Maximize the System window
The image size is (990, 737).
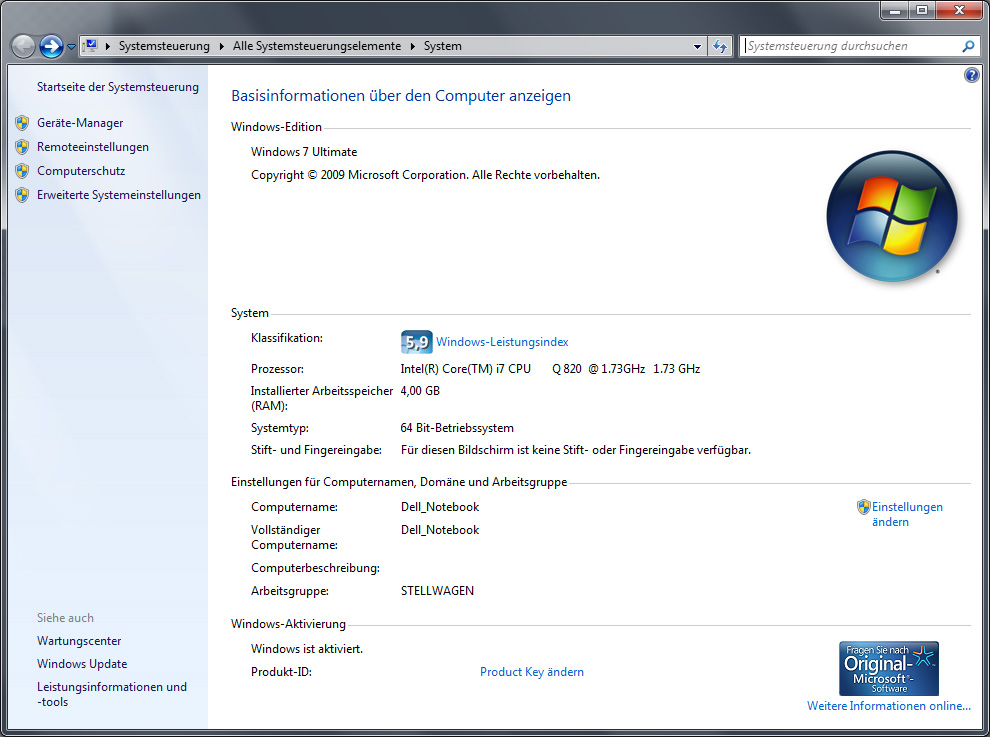pos(922,10)
